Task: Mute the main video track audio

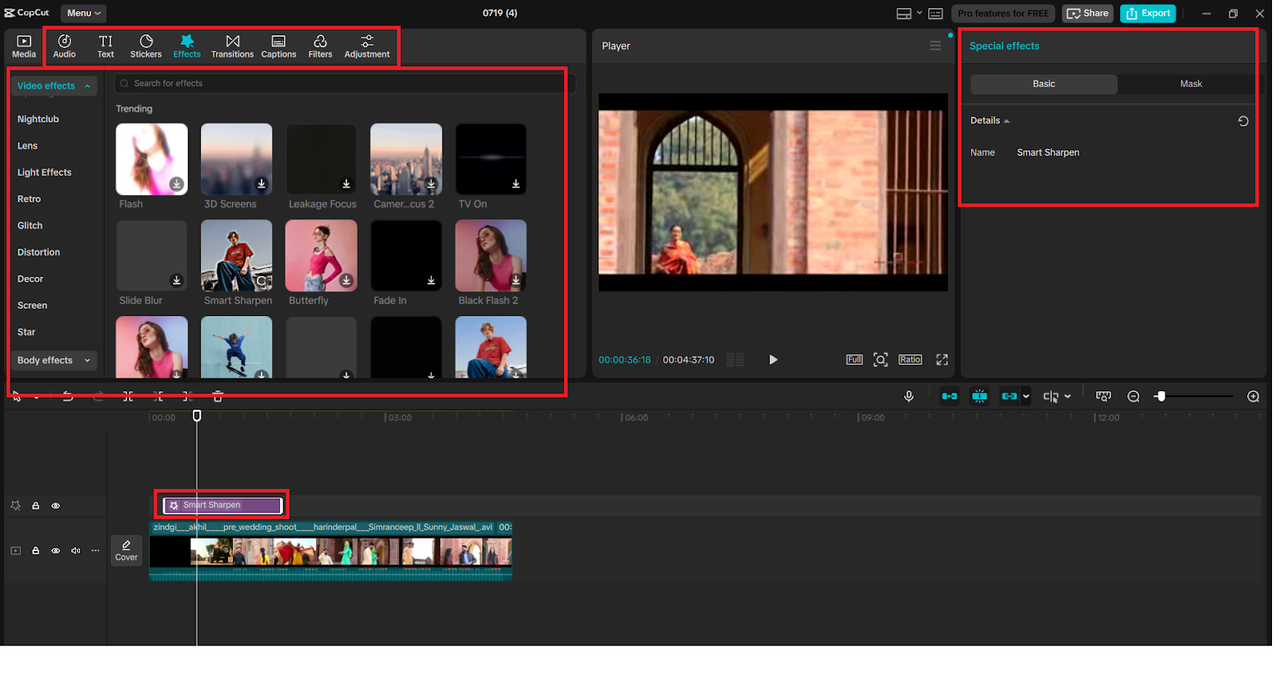Action: 75,551
